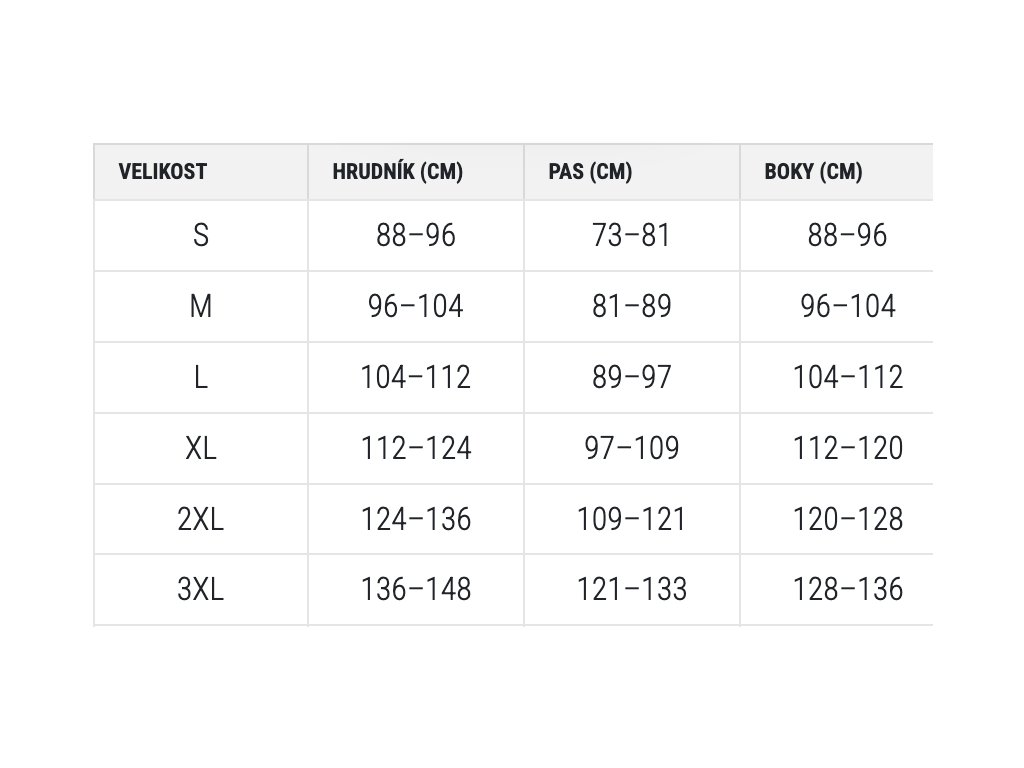
Task: Click the PAS (CM) column header
Action: pos(590,172)
